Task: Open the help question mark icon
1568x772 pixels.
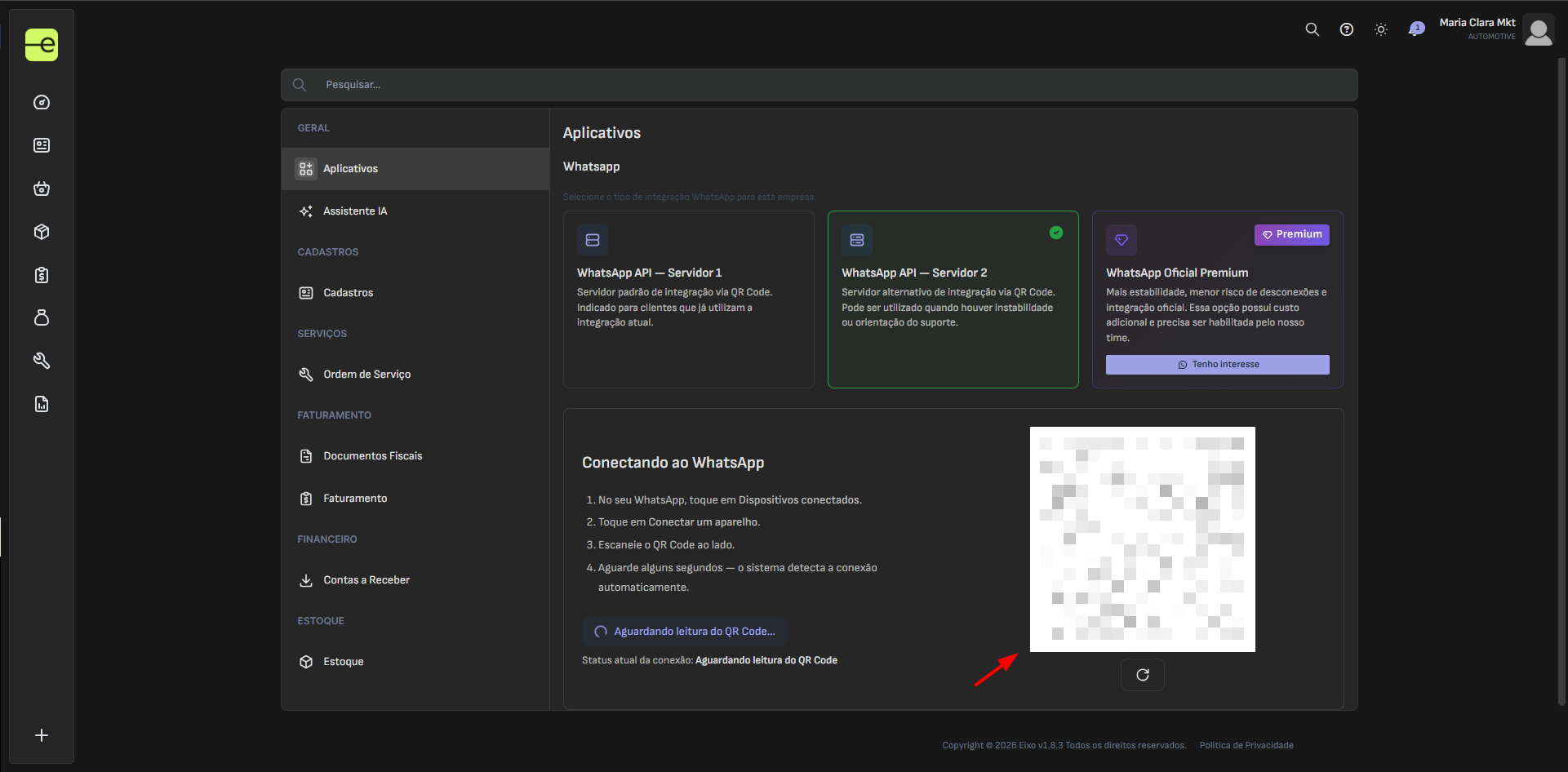Action: point(1347,29)
